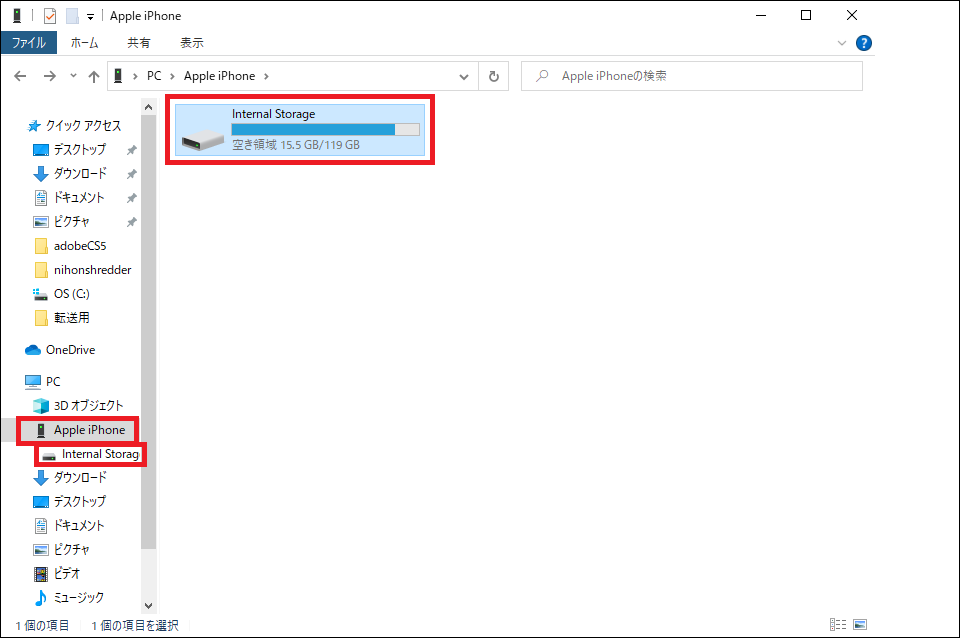Select Apple iPhone in the navigation pane
This screenshot has width=960, height=638.
click(89, 430)
